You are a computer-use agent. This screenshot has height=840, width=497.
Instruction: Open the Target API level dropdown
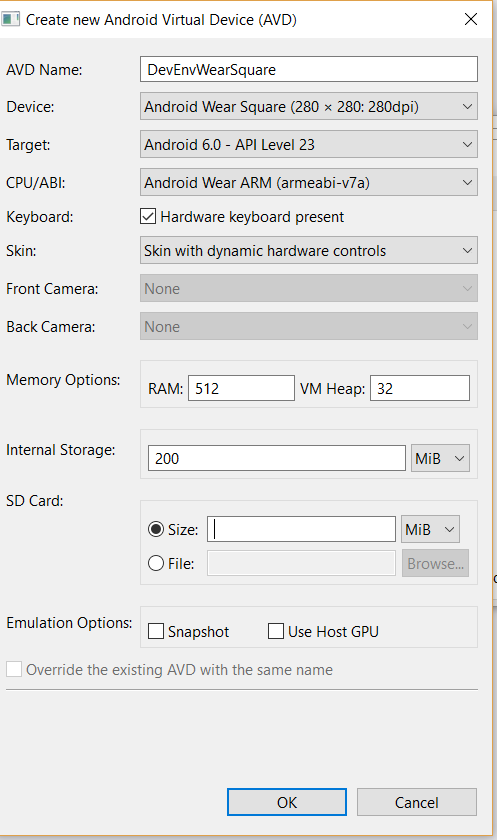309,145
